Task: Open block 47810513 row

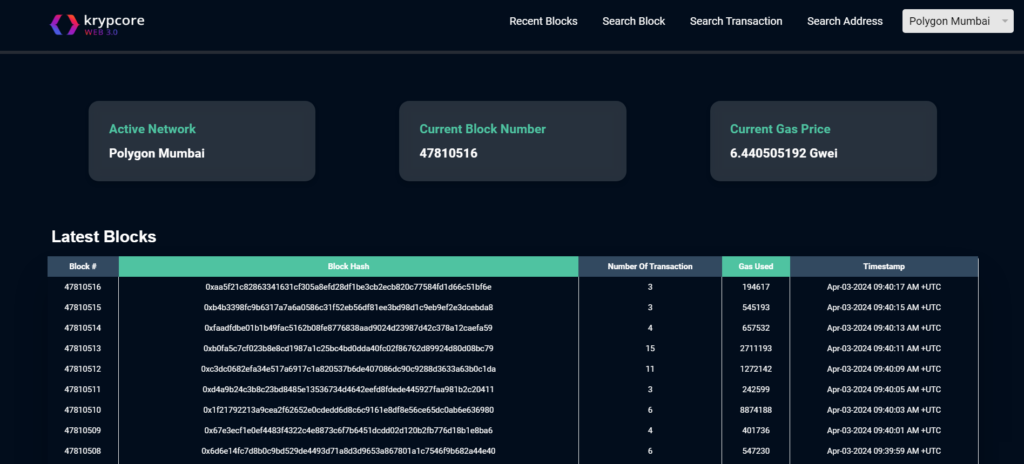Action: [83, 348]
